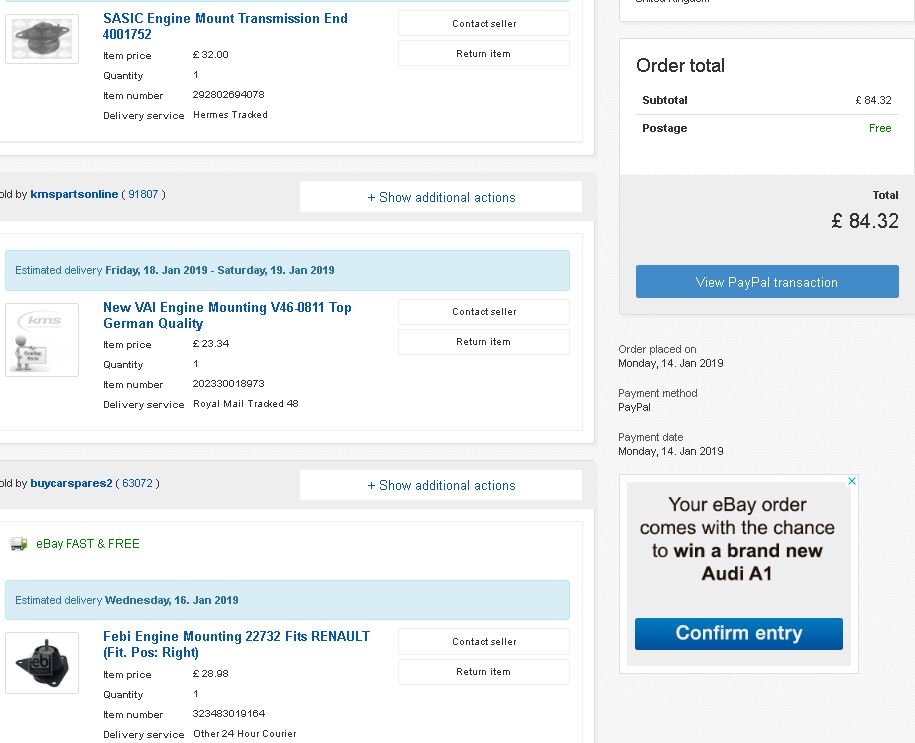This screenshot has height=743, width=915.
Task: View kmspartsonline feedback score 91807
Action: tap(143, 194)
